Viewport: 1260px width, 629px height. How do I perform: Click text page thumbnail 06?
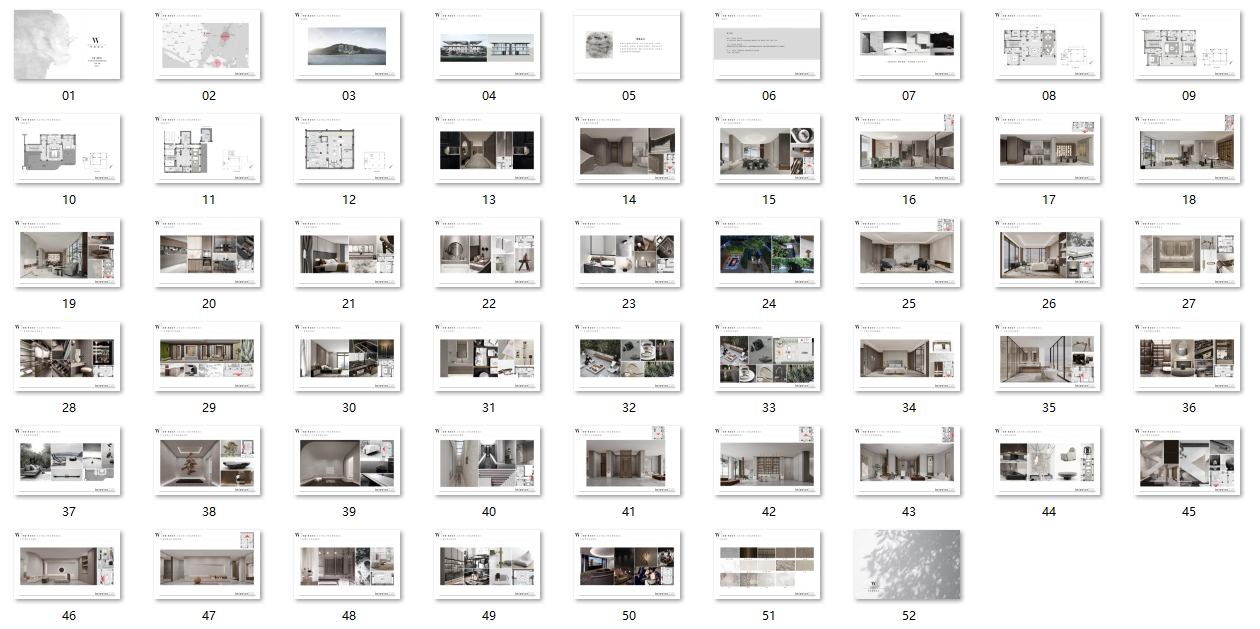(x=768, y=46)
